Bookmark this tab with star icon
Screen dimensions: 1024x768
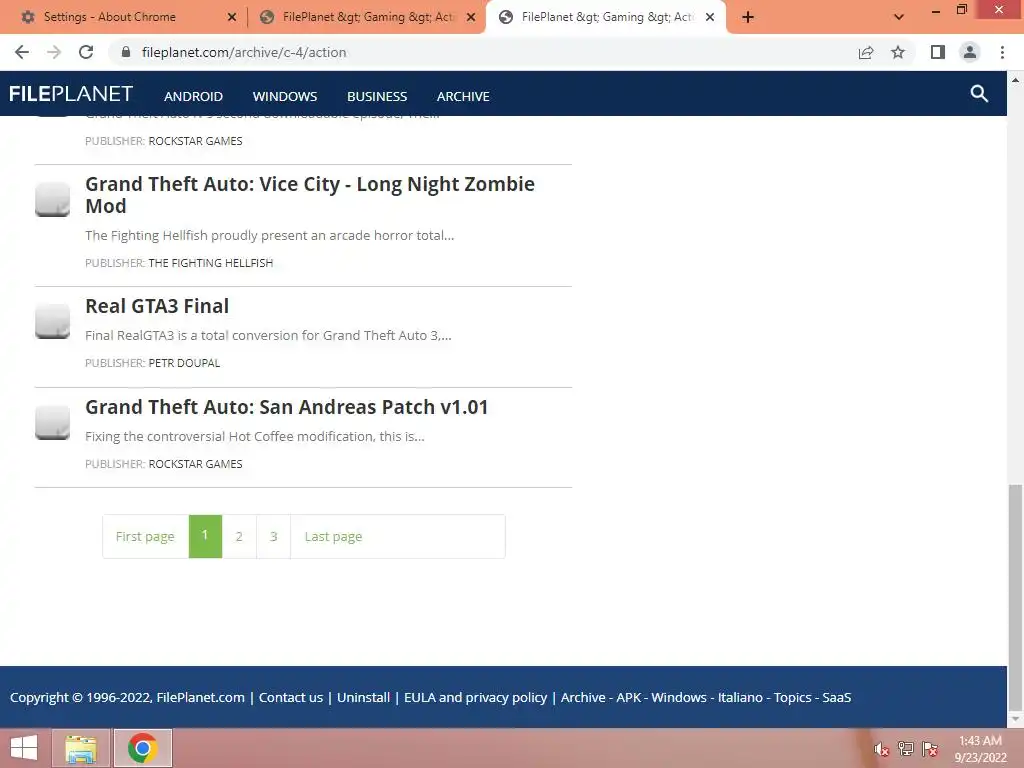[898, 52]
